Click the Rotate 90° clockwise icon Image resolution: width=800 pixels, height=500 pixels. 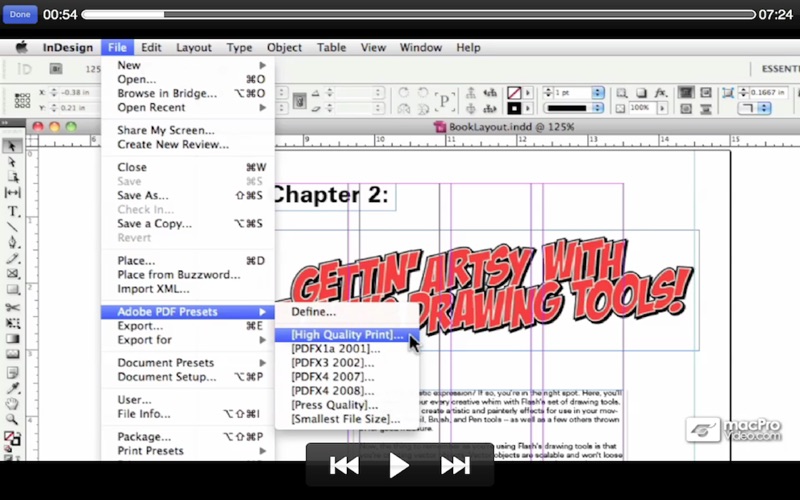coord(404,92)
